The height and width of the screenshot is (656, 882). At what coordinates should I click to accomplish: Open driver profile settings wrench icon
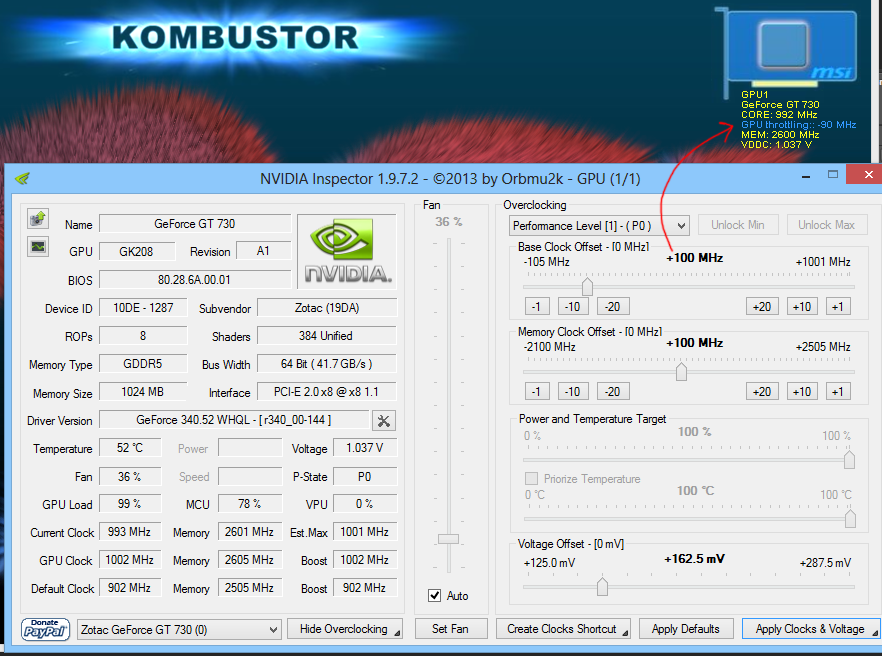[384, 420]
